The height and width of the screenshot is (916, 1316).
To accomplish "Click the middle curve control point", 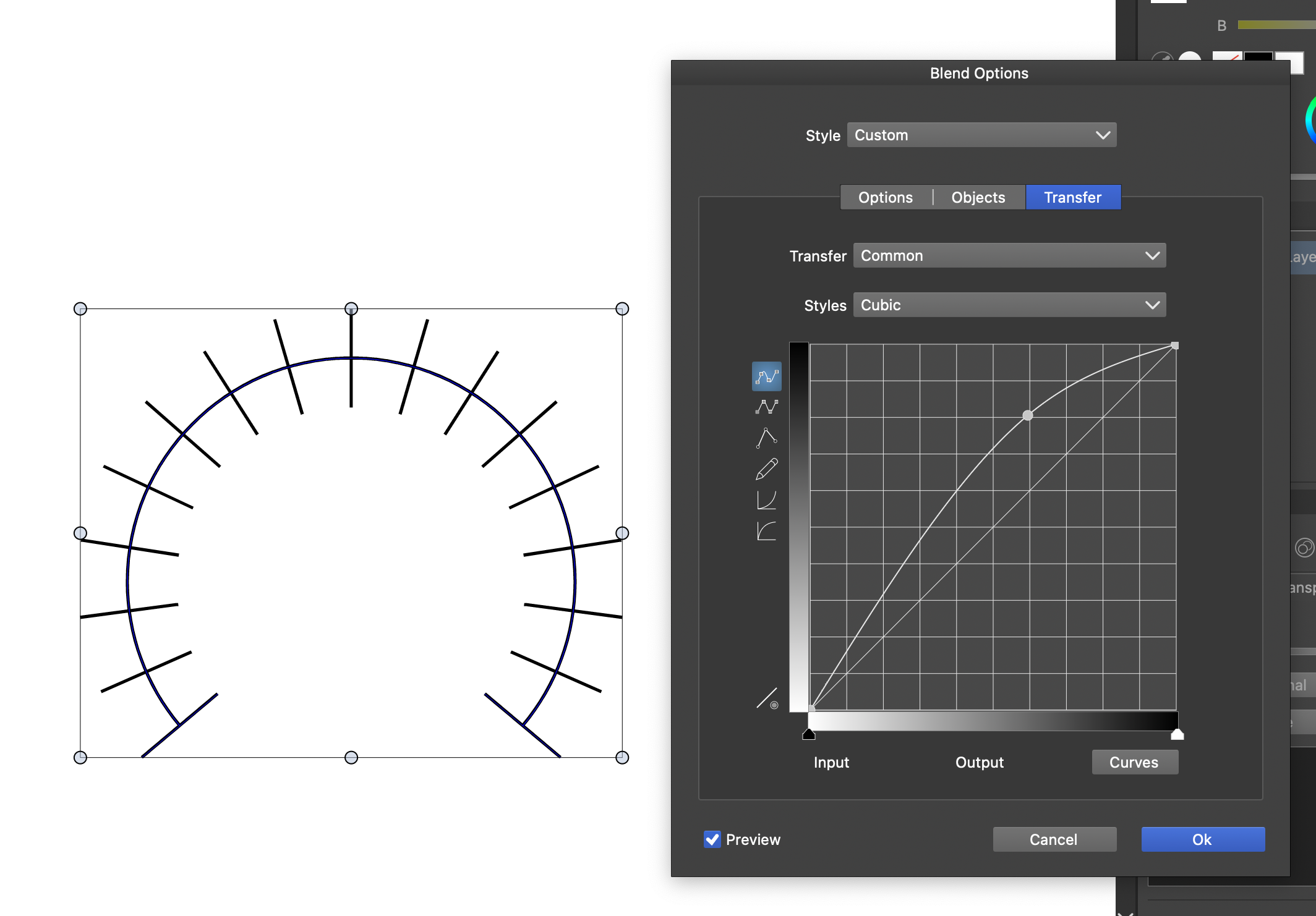I will click(1027, 415).
